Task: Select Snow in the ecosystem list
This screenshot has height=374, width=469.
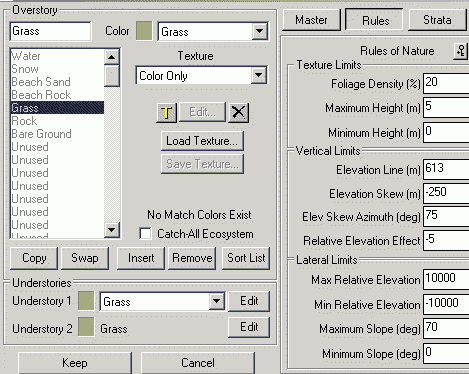Action: [x=57, y=69]
